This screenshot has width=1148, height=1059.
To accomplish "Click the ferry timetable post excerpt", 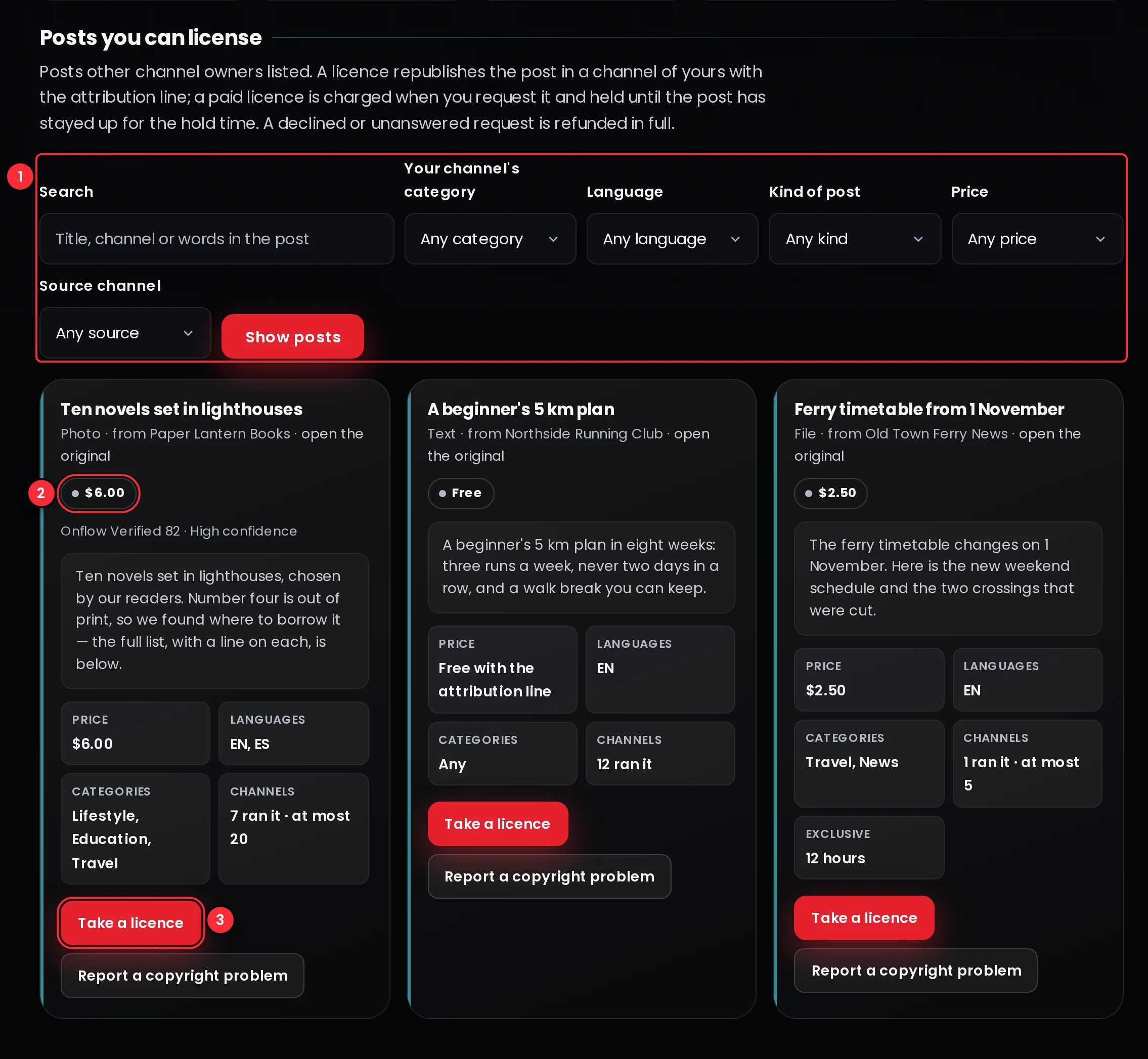I will click(947, 578).
